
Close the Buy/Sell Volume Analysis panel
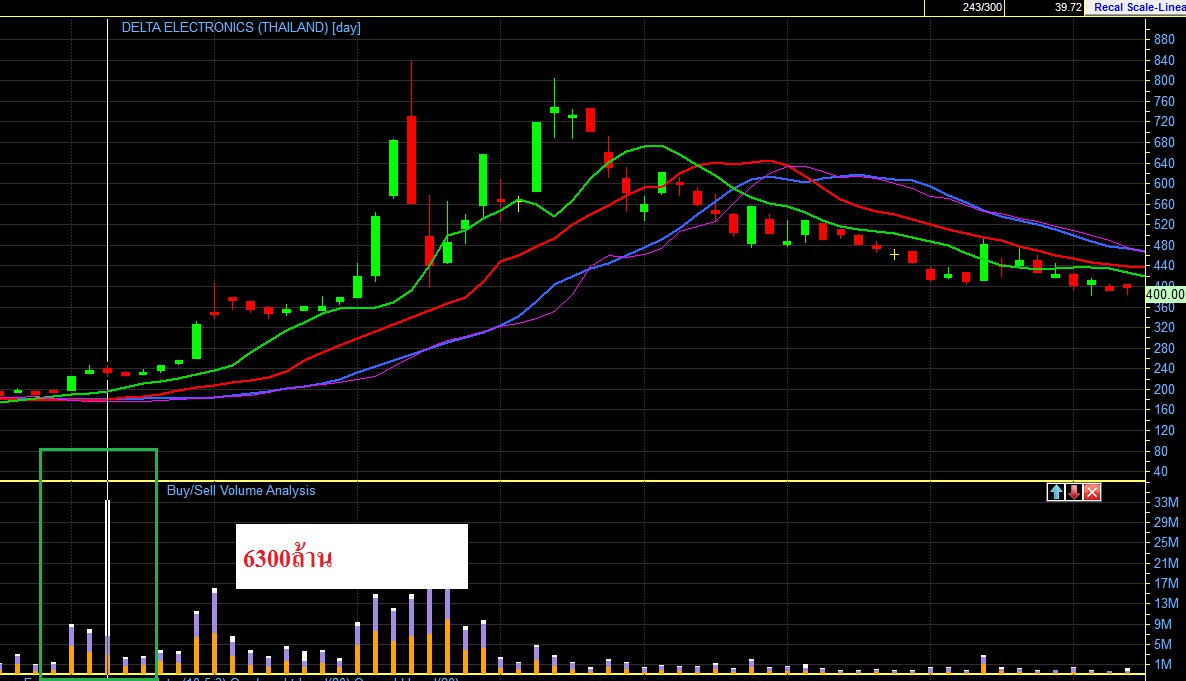[1092, 493]
